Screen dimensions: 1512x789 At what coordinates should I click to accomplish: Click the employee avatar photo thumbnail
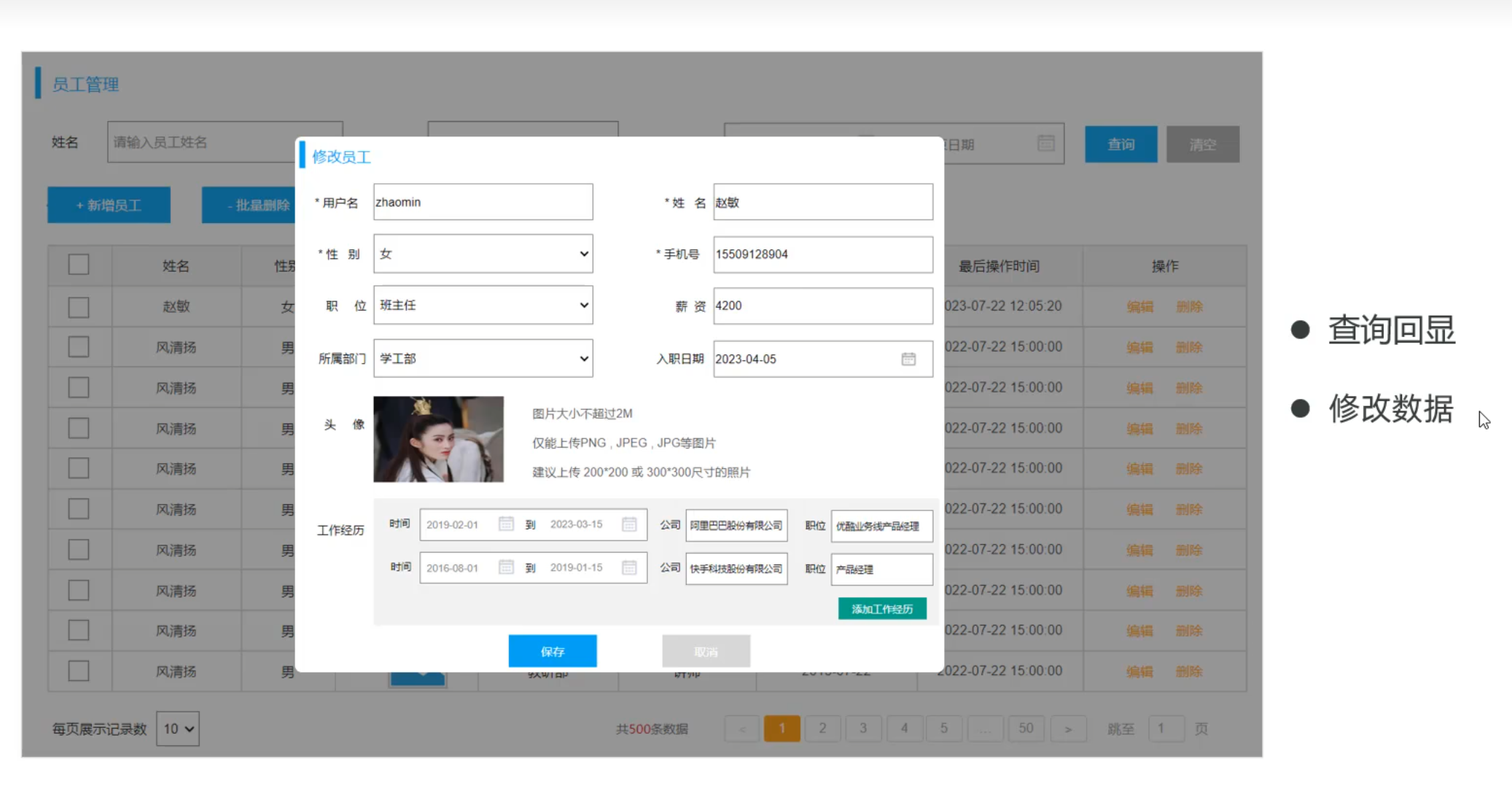[438, 439]
